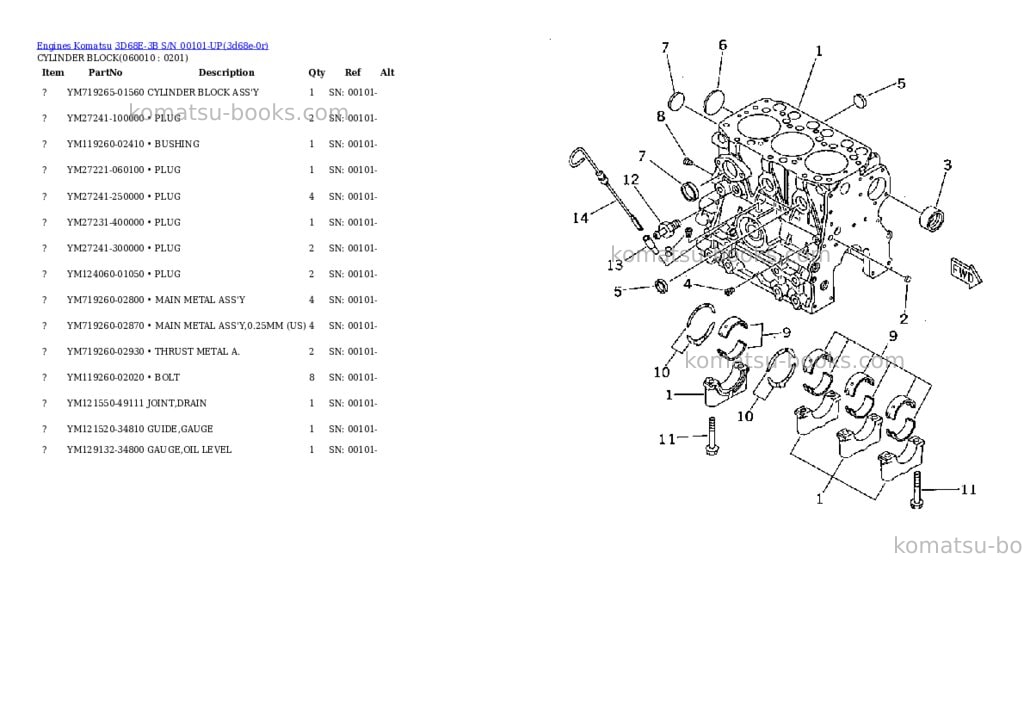Click the PartNo column header
This screenshot has width=1024, height=725.
[x=105, y=72]
